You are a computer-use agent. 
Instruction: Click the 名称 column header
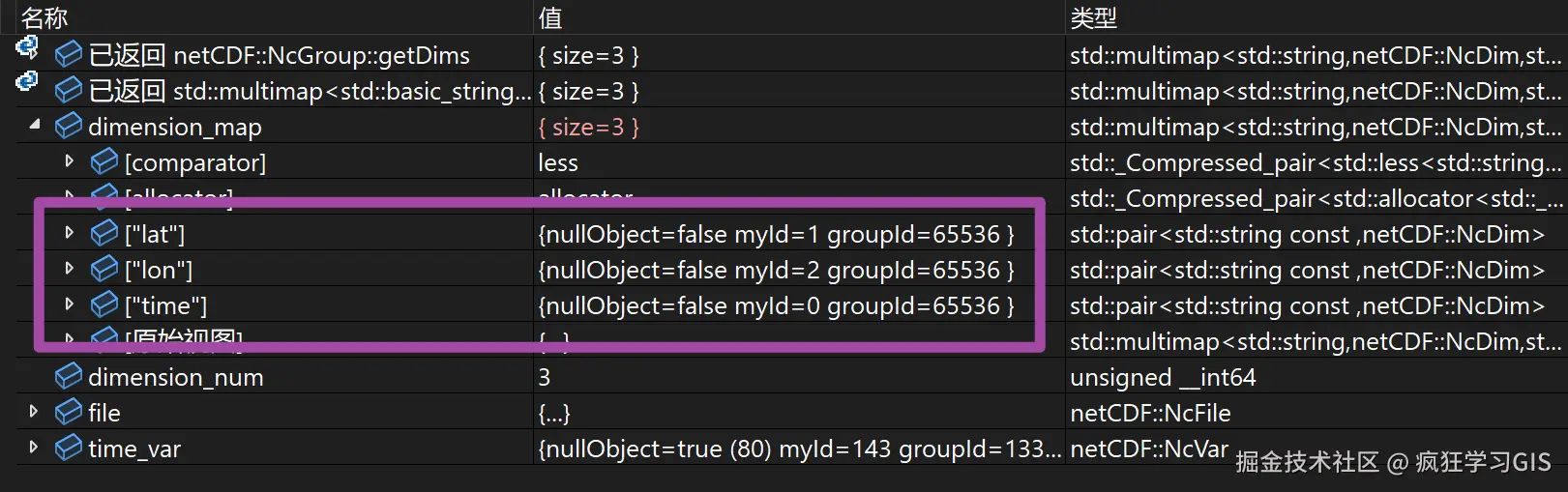point(44,16)
